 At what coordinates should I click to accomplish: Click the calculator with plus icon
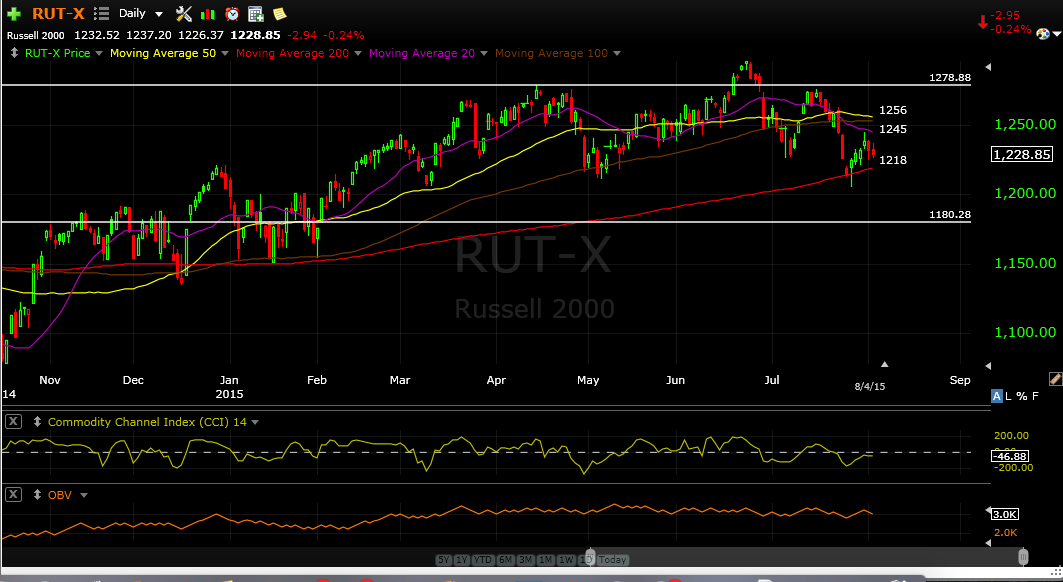(256, 14)
